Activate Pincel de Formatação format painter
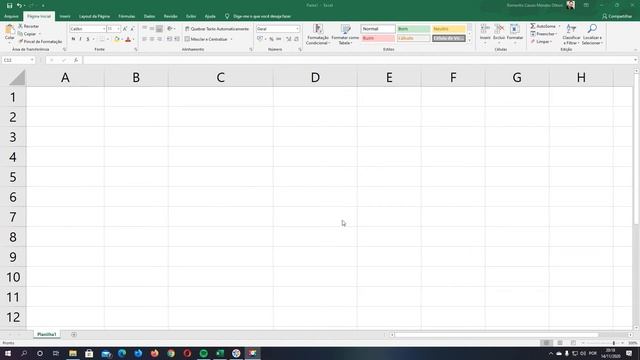 click(x=40, y=42)
